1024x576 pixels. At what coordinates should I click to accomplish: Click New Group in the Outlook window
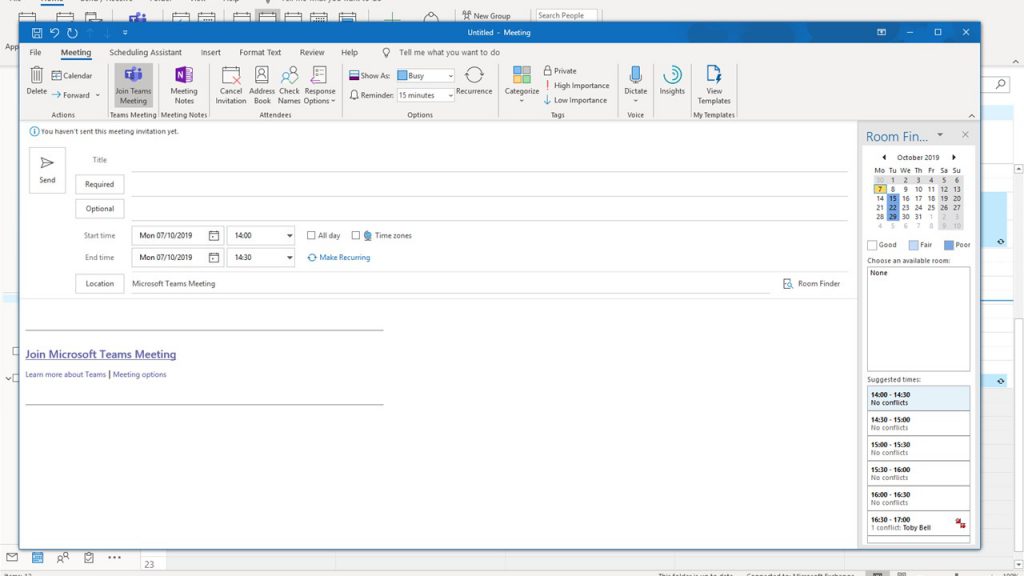tap(486, 15)
